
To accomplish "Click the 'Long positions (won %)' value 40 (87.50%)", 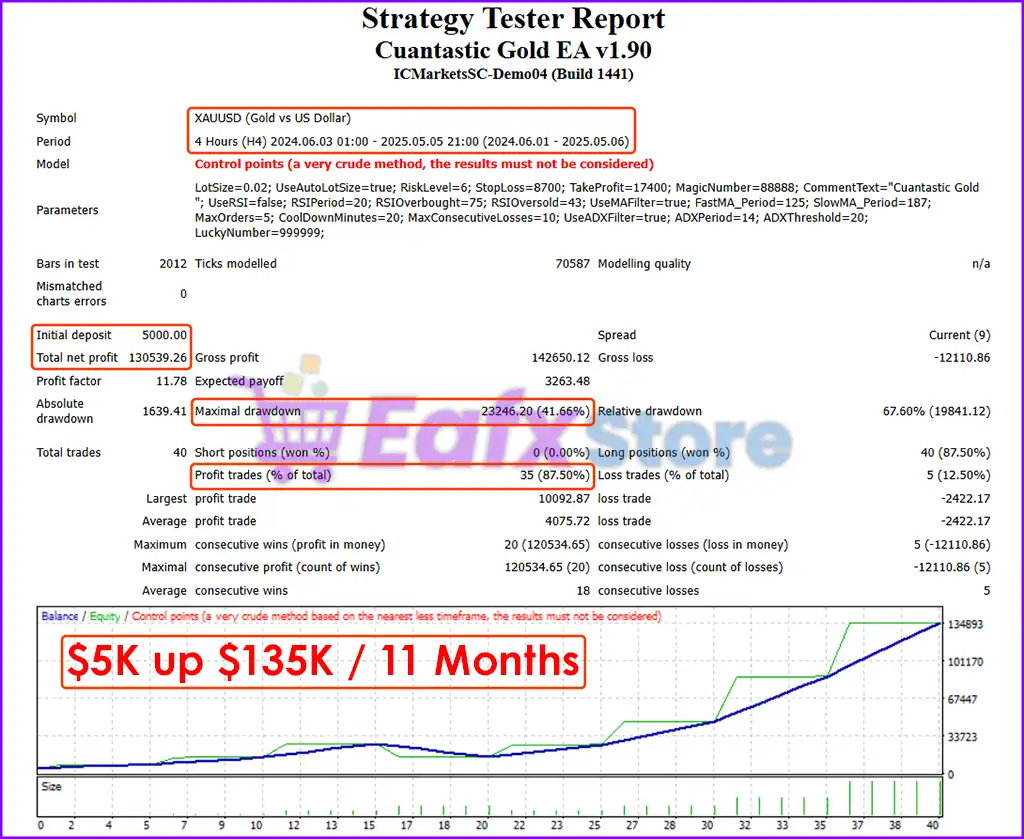I will (x=955, y=452).
